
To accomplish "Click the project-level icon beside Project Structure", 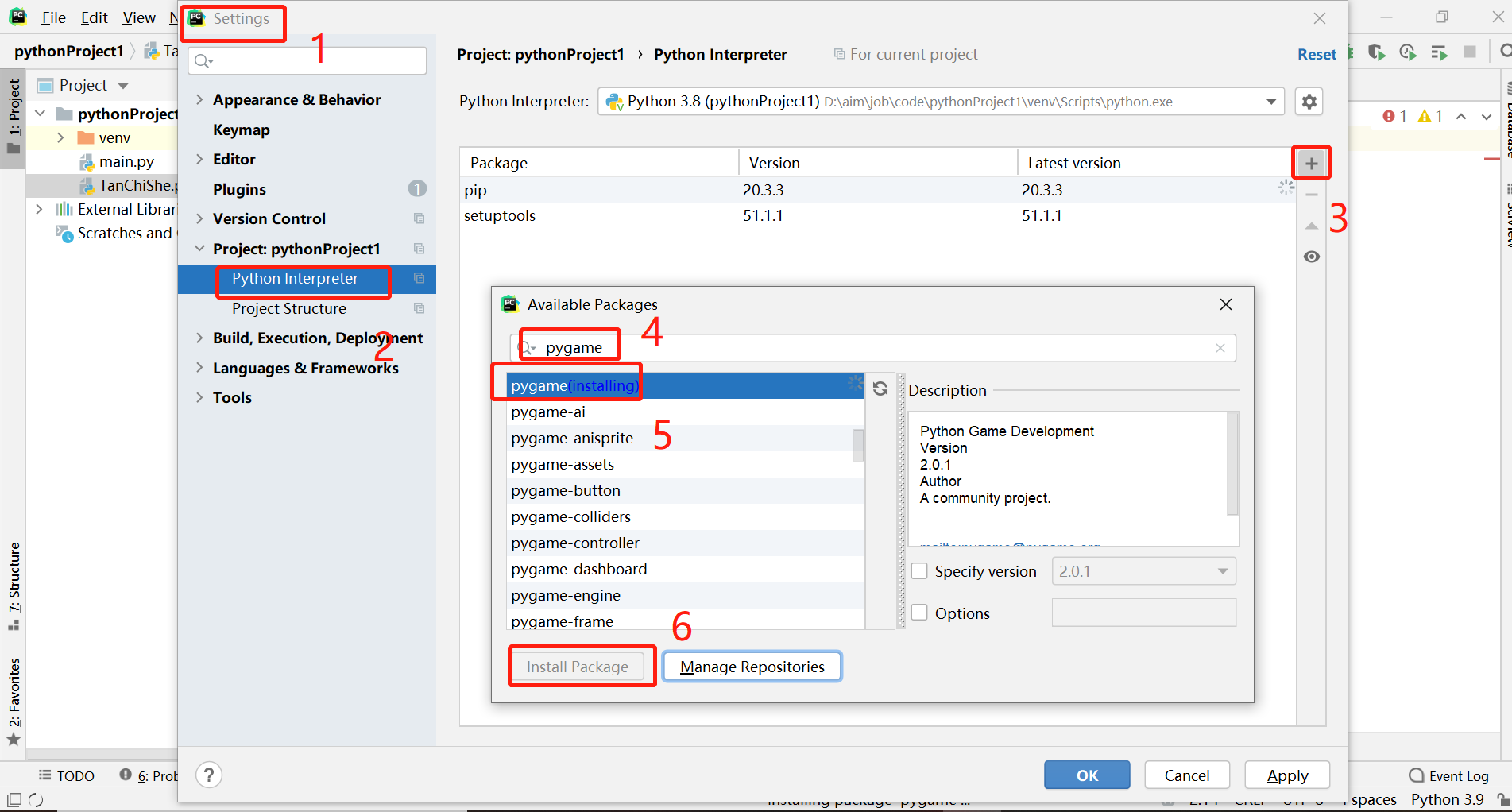I will point(420,308).
